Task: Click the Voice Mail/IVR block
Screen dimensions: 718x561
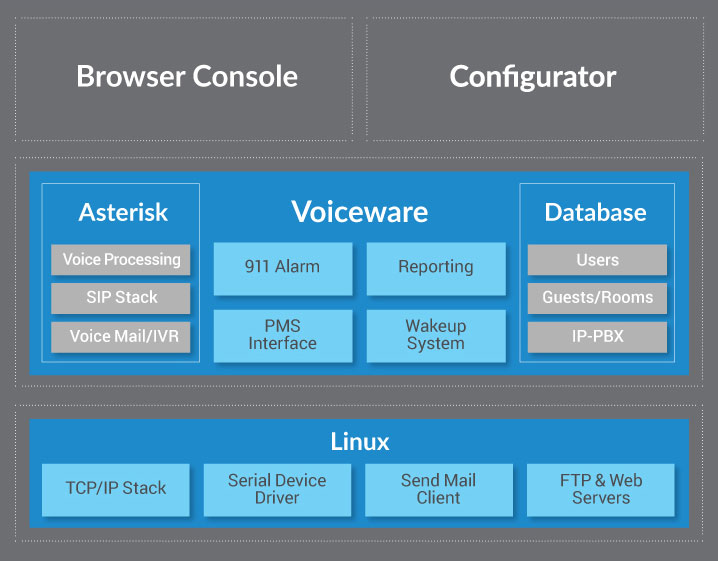Action: (x=120, y=337)
